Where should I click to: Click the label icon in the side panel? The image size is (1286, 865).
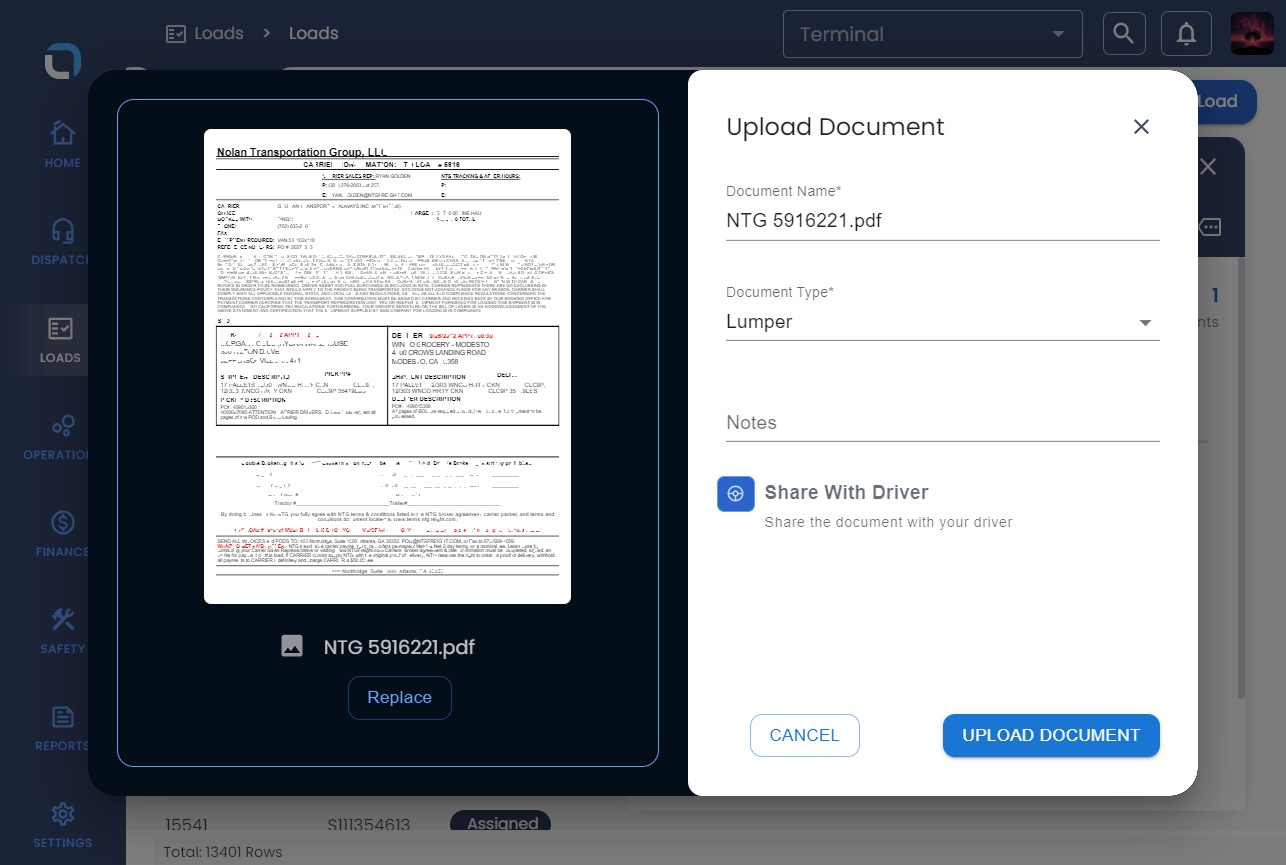pos(1209,227)
